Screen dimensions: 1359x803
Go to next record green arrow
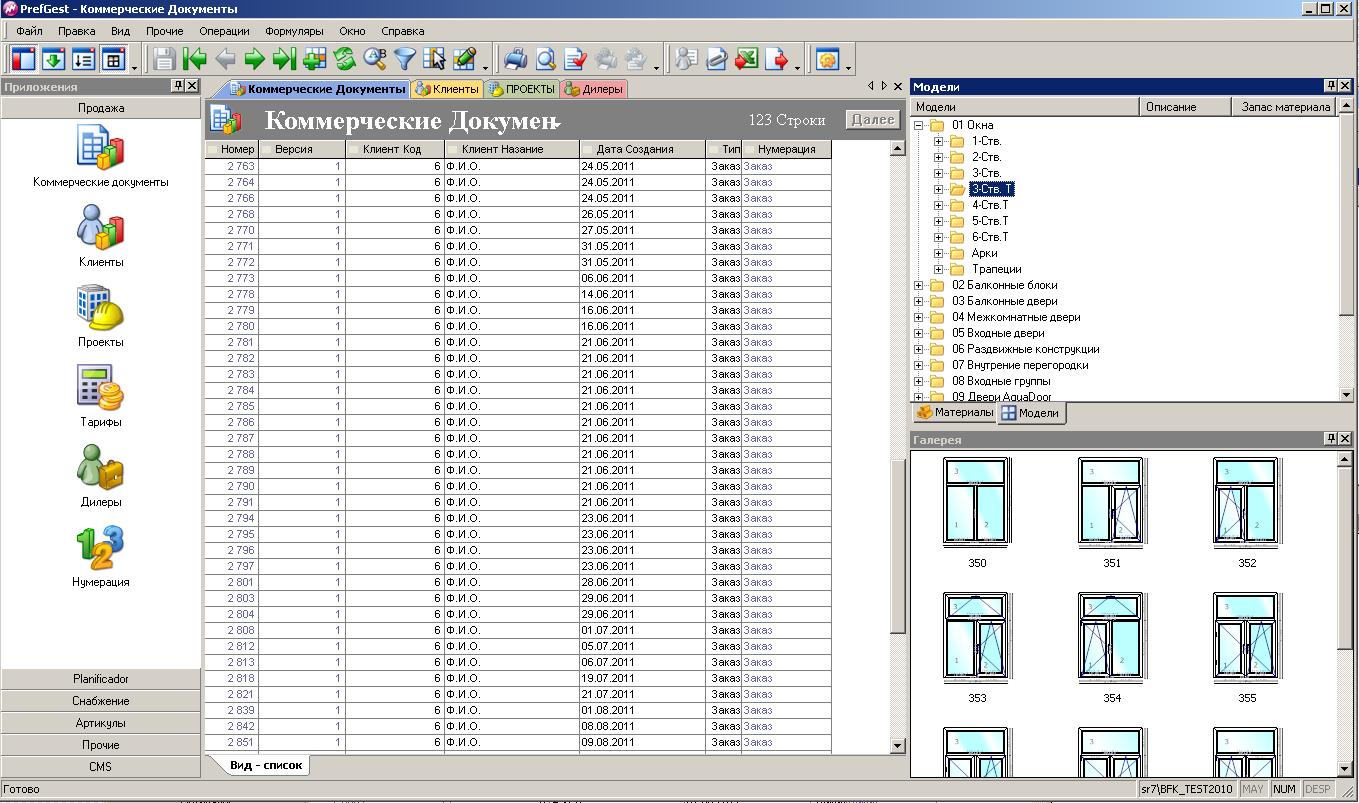[x=255, y=59]
